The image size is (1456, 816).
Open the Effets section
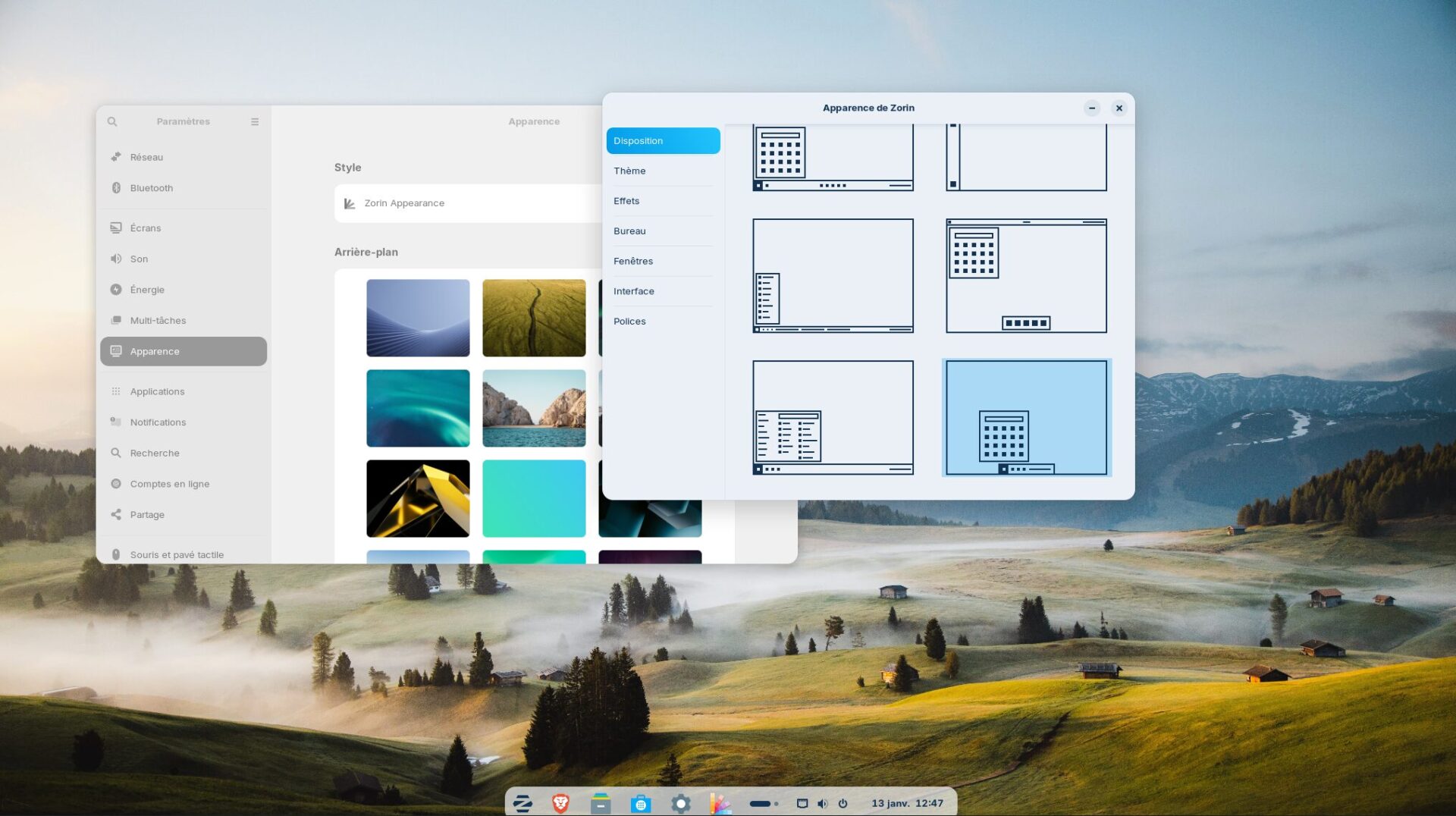tap(626, 201)
